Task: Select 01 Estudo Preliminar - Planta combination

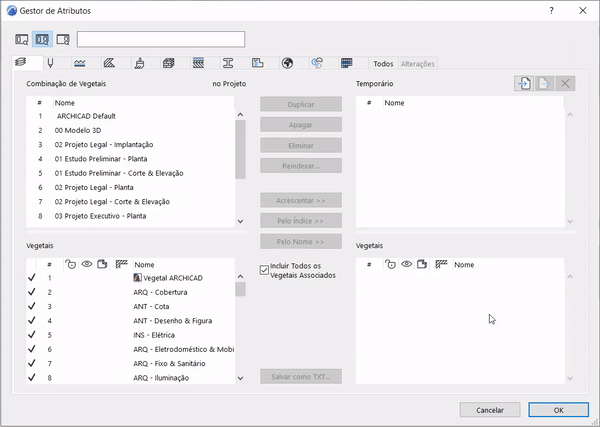Action: (130, 159)
